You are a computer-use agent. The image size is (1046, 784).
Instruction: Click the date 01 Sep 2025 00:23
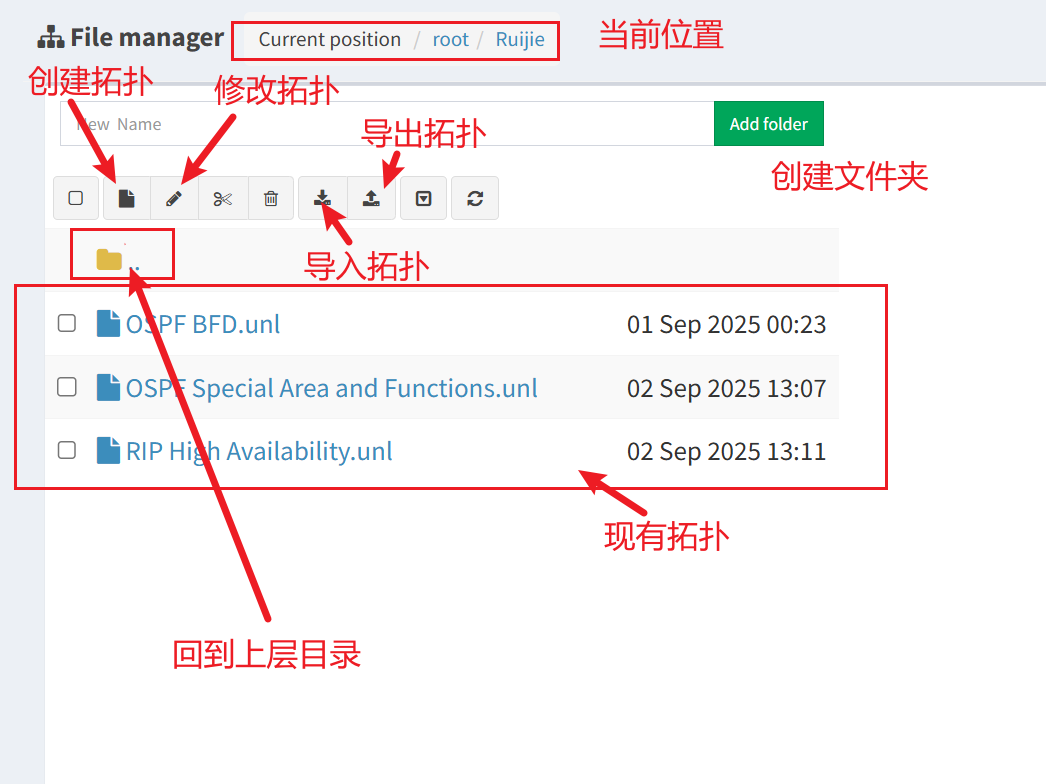pyautogui.click(x=726, y=325)
